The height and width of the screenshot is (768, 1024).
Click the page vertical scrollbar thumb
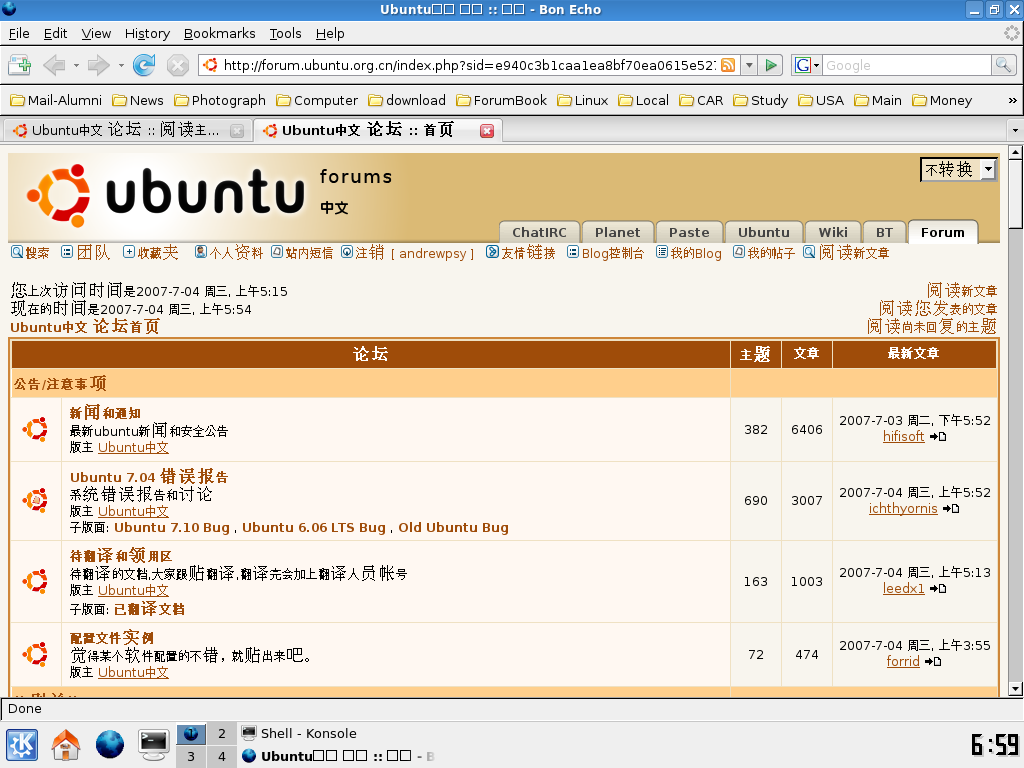tap(1015, 193)
